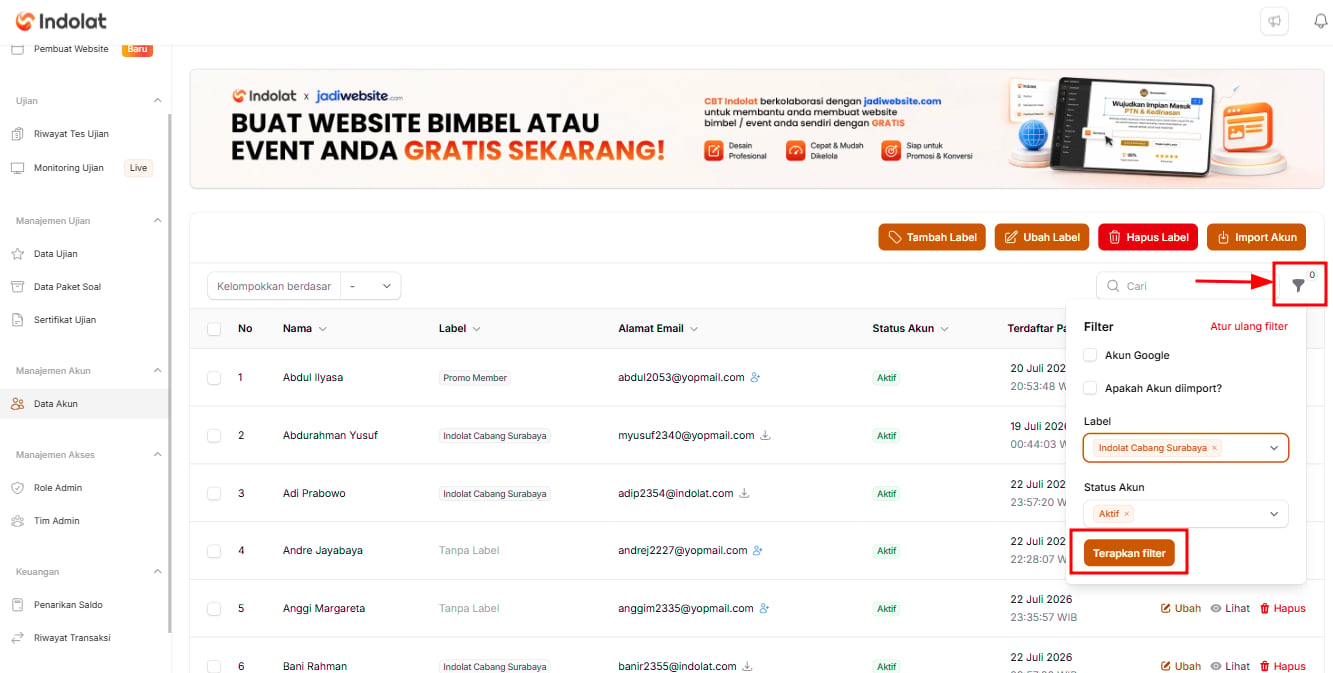Tick the Akun Google filter checkbox

point(1090,355)
